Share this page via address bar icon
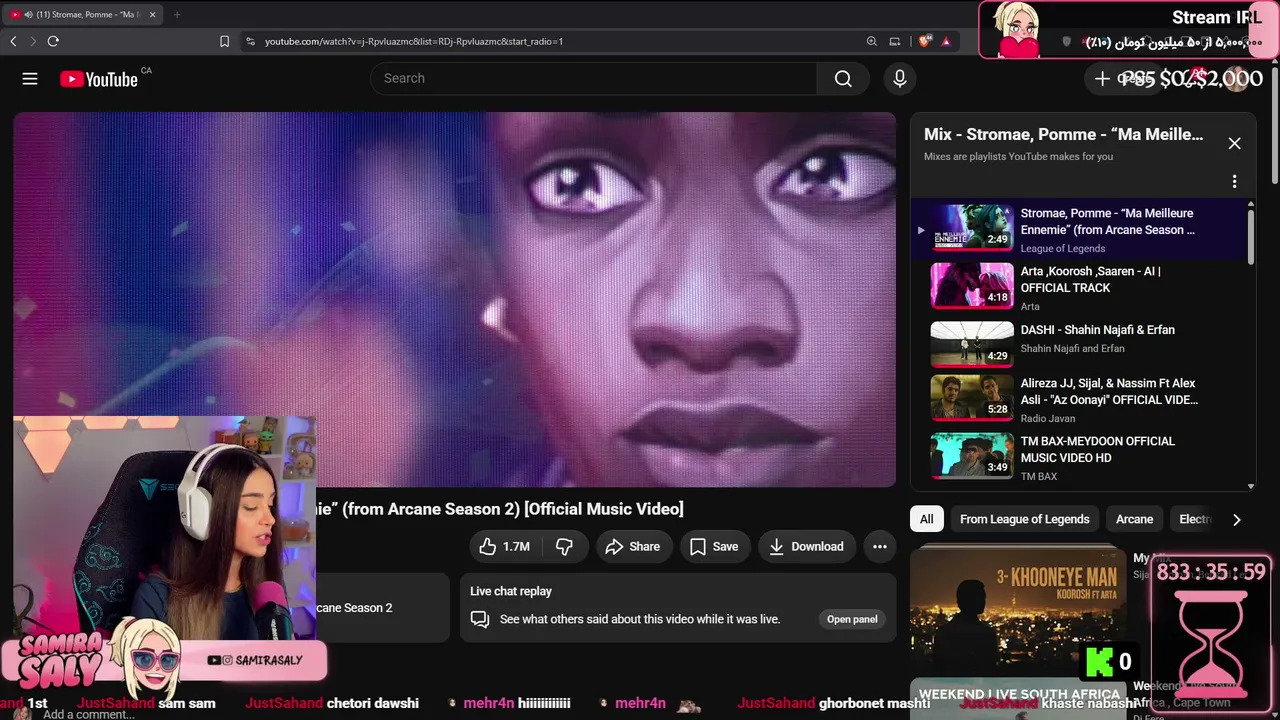This screenshot has width=1280, height=720. click(x=895, y=41)
